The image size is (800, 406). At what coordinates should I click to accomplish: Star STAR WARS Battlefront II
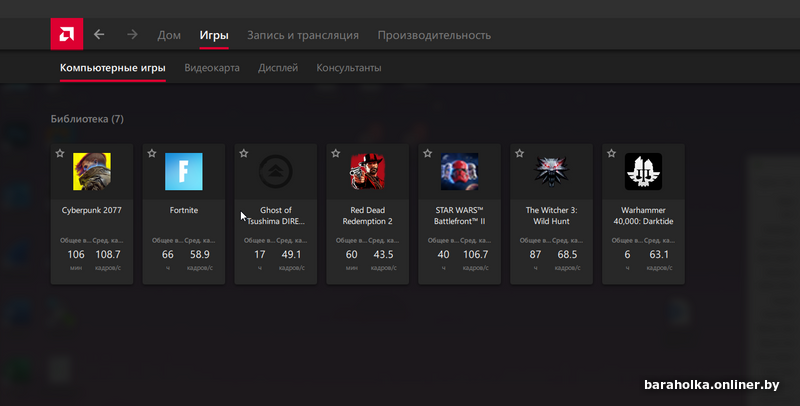coord(427,153)
